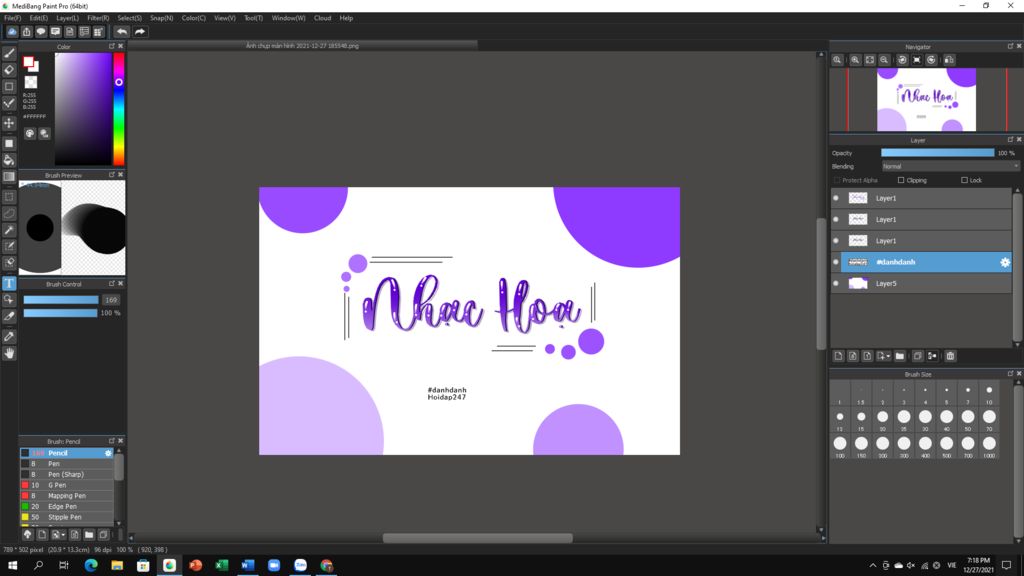Select the Text tool
The height and width of the screenshot is (576, 1024).
9,283
